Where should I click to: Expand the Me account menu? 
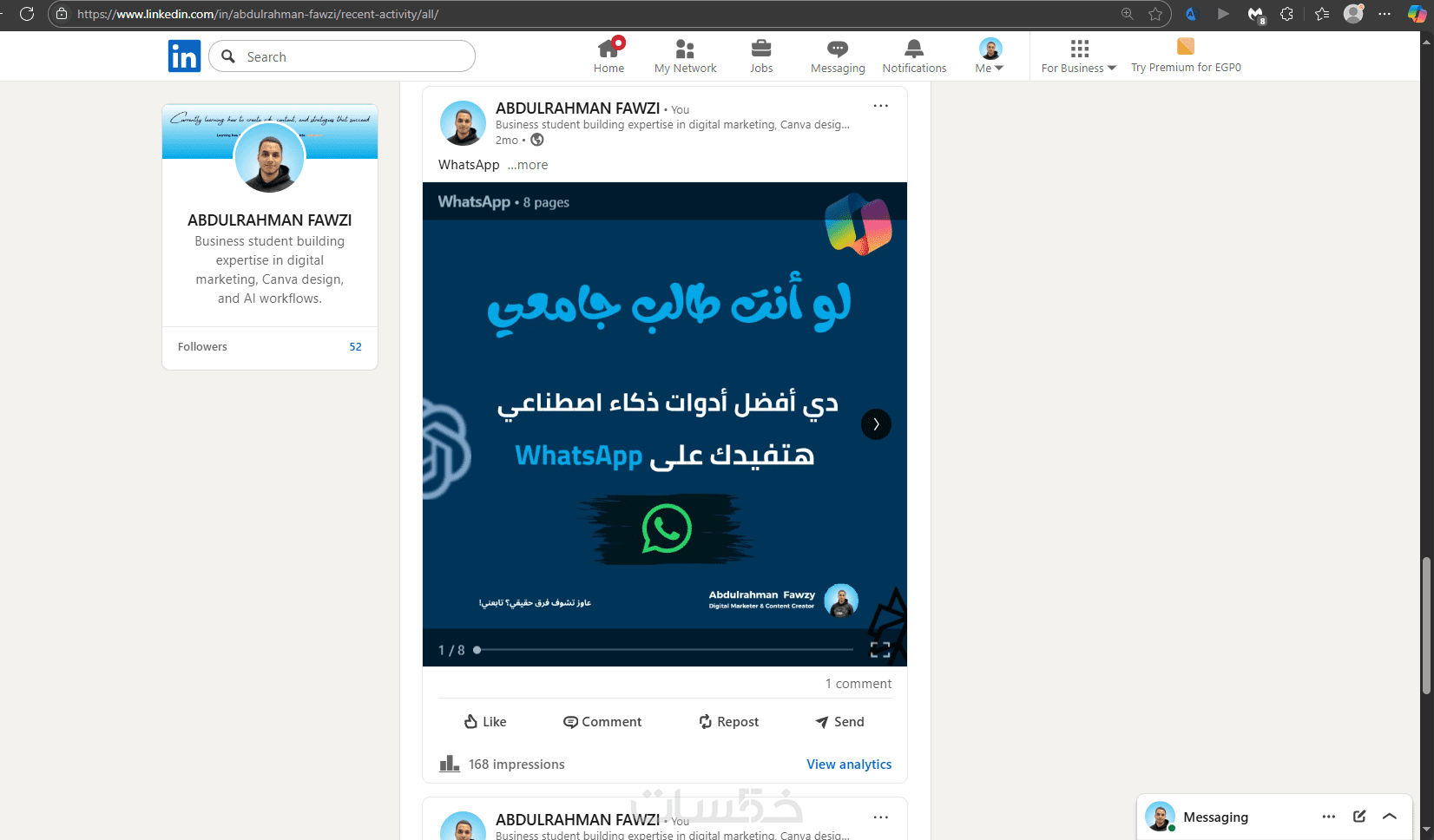pos(990,56)
